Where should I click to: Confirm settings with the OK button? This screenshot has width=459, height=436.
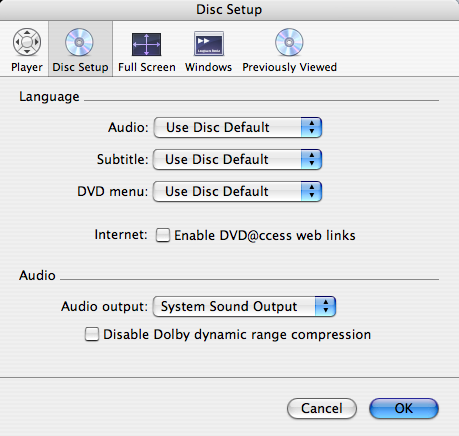(x=404, y=408)
